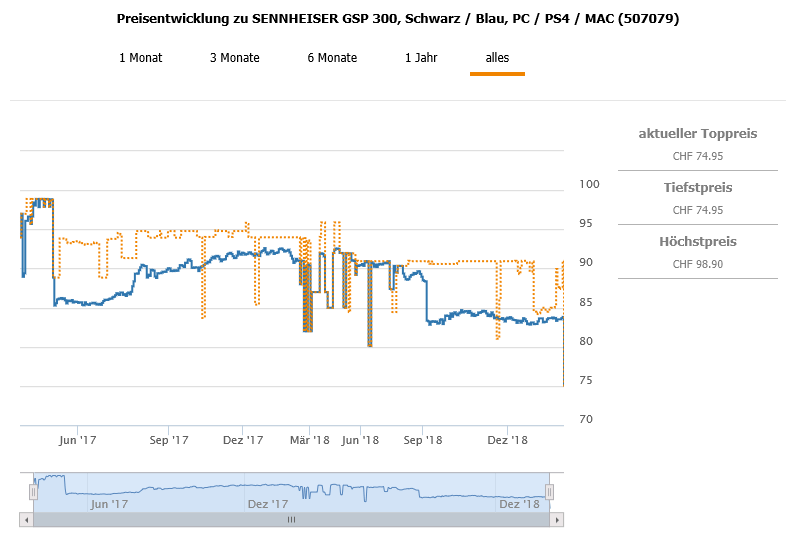Image resolution: width=786 pixels, height=540 pixels.
Task: Click the horizontal scrollbar thumb grip
Action: click(291, 520)
